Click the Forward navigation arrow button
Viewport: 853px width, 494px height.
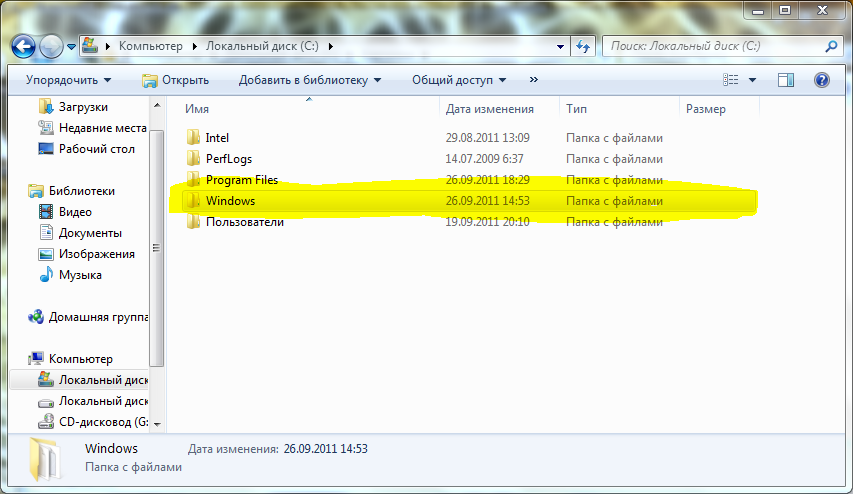click(x=51, y=46)
